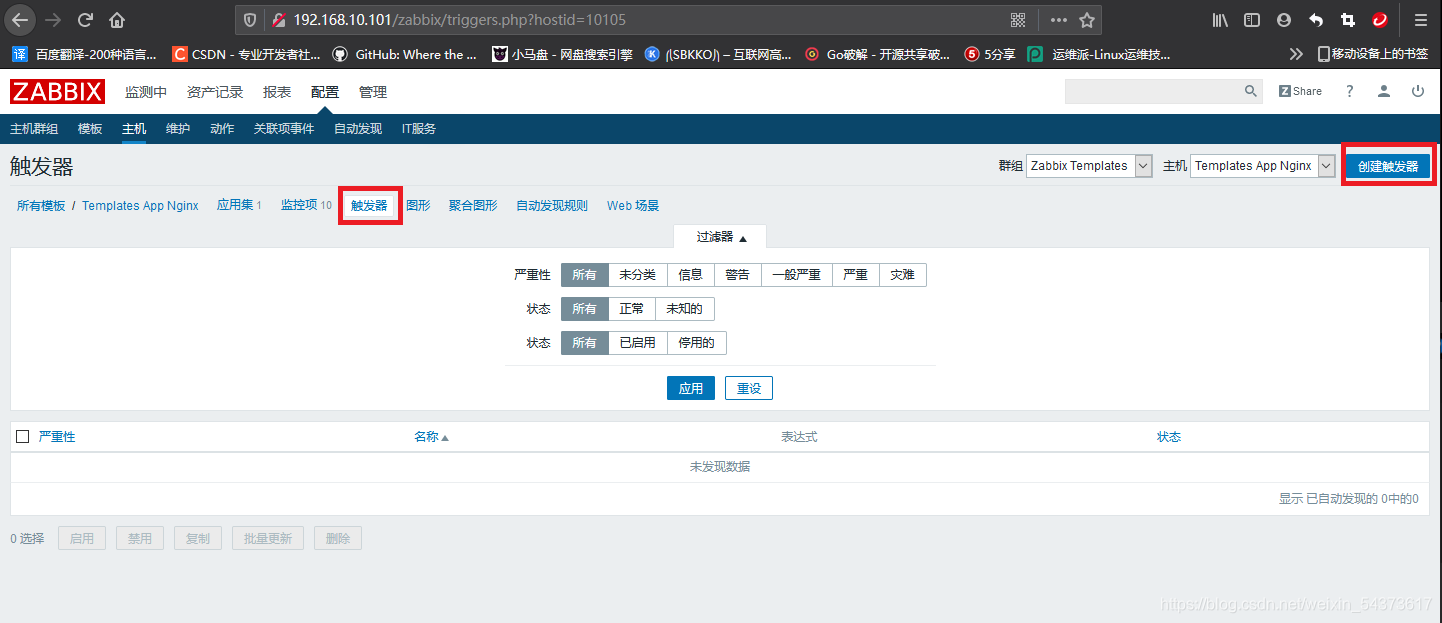Click the ZABBIX logo

tap(57, 92)
